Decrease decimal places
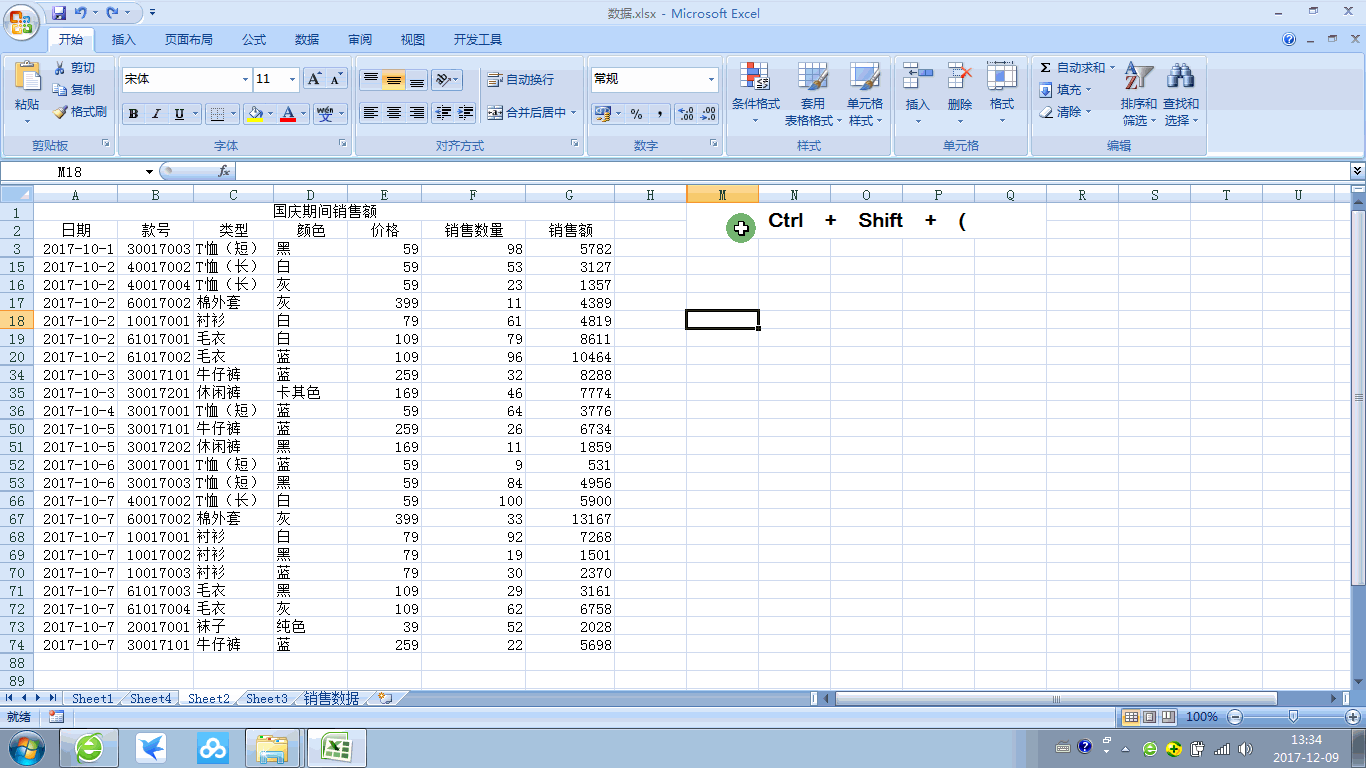 708,114
